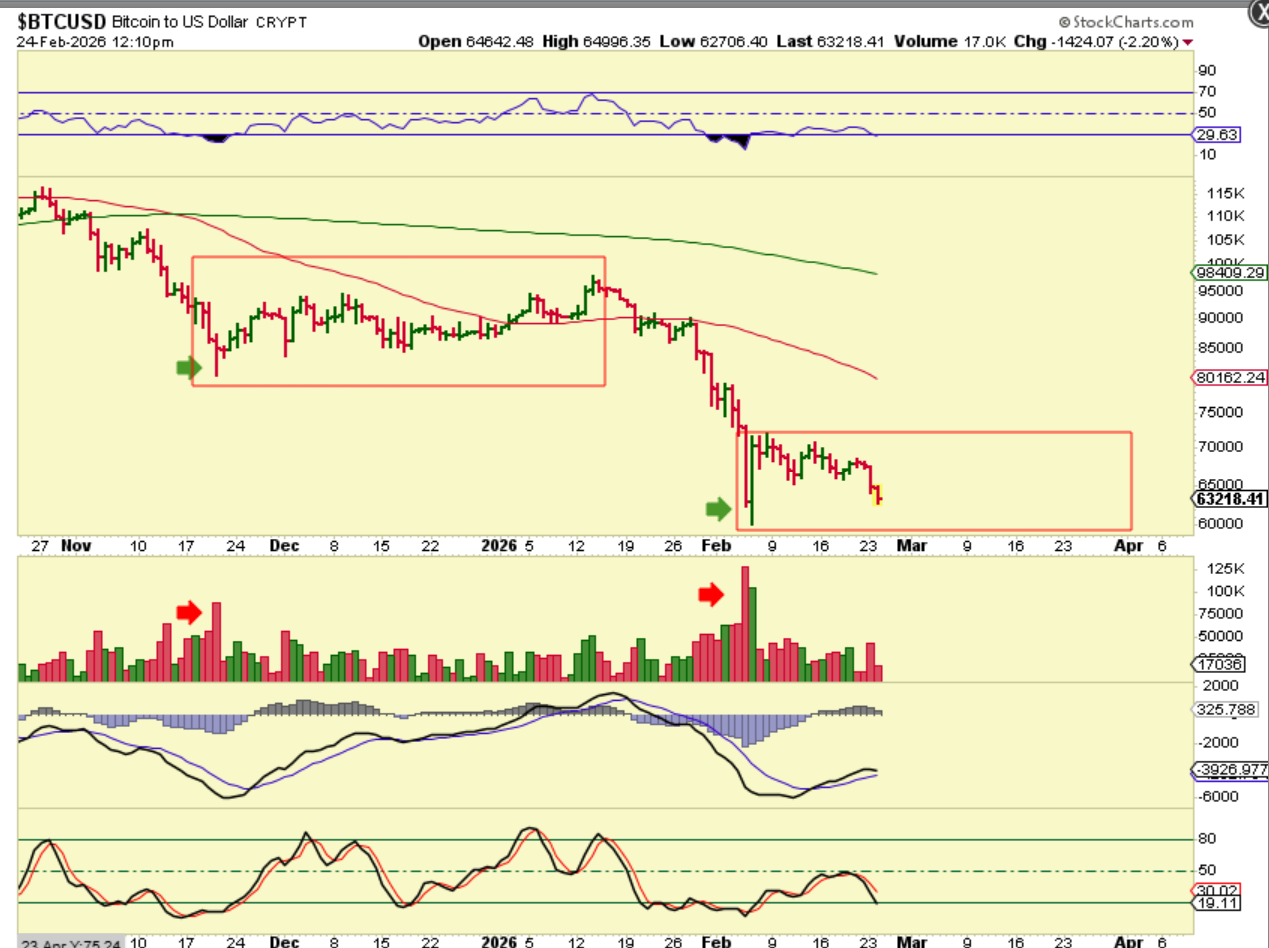Click the 110K price axis label
The image size is (1269, 948).
point(1225,216)
